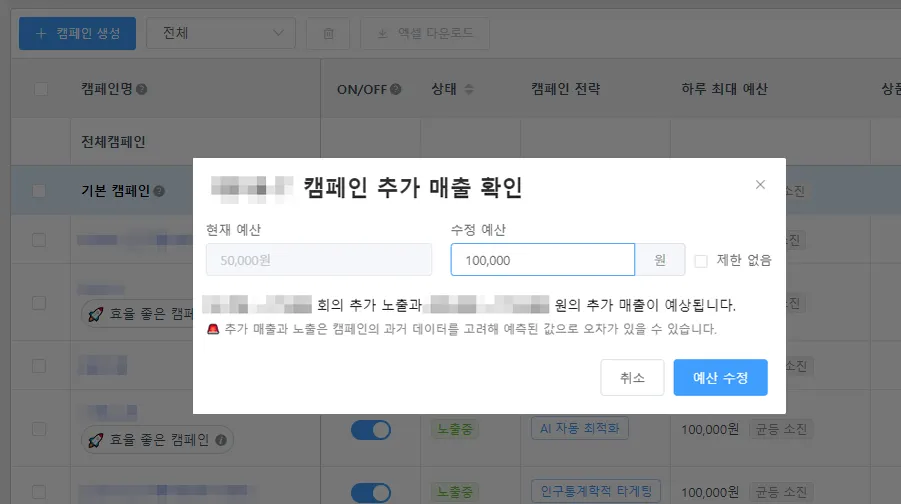Click 캠페인 전략 column header
The height and width of the screenshot is (504, 901).
click(565, 89)
